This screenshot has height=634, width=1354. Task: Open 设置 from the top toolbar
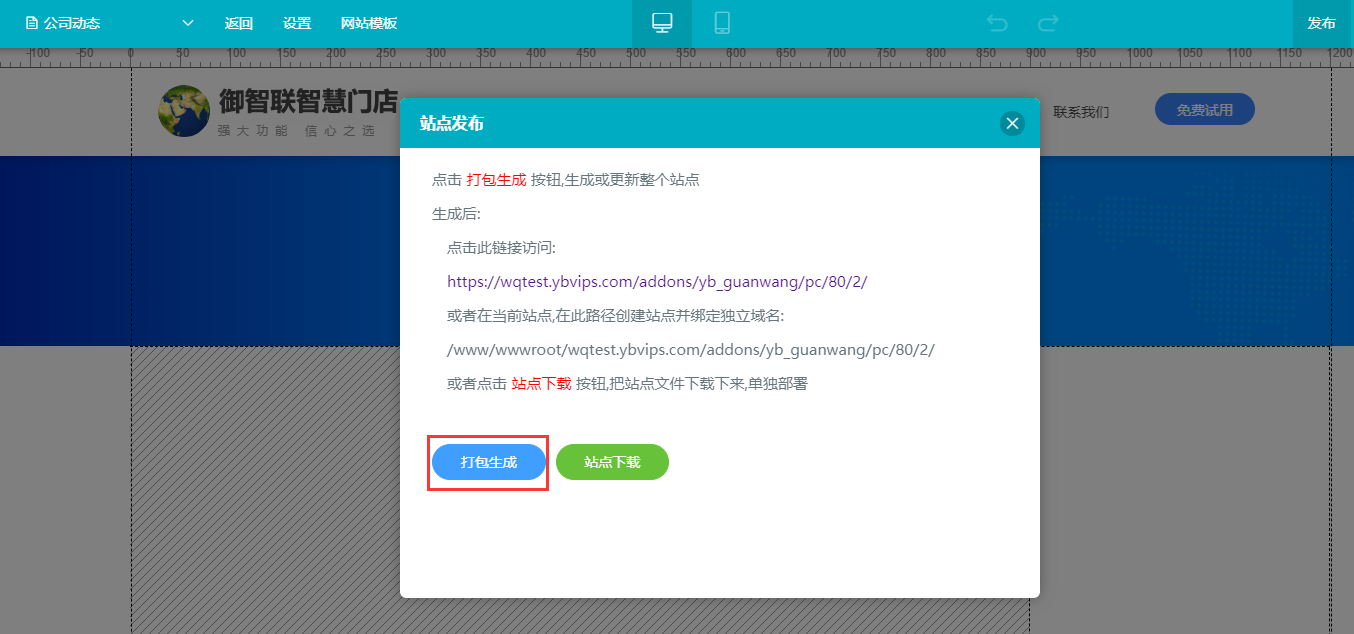click(297, 23)
